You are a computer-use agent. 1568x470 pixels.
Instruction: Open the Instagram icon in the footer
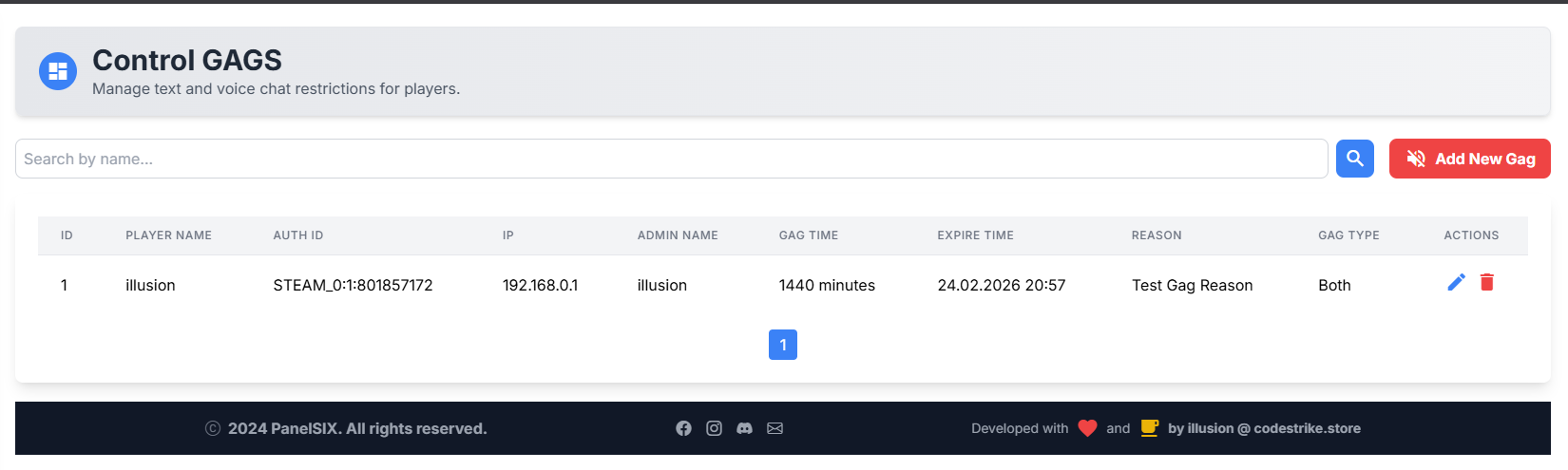pyautogui.click(x=714, y=428)
